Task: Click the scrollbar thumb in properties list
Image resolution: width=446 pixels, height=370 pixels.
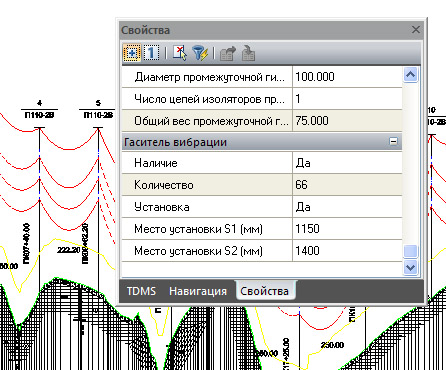Action: pos(410,251)
